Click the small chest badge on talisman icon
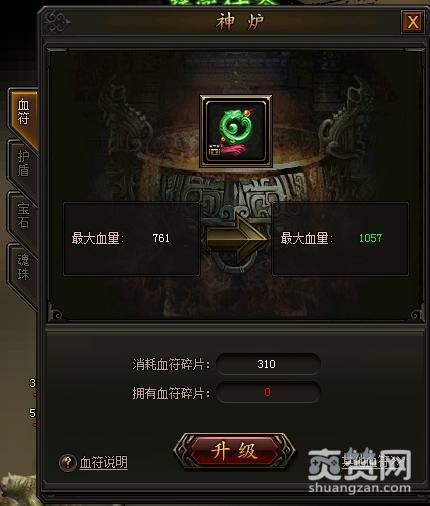430x506 pixels. [x=214, y=151]
